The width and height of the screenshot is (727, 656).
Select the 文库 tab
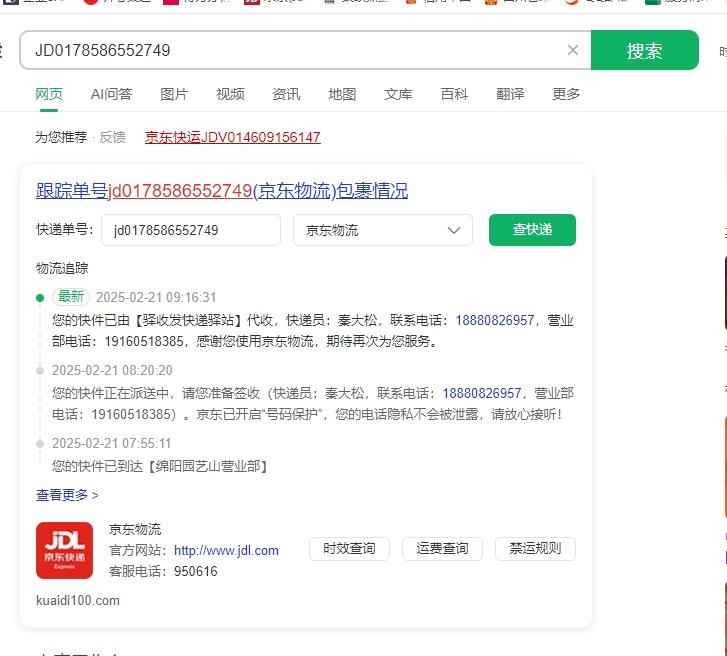[x=398, y=94]
